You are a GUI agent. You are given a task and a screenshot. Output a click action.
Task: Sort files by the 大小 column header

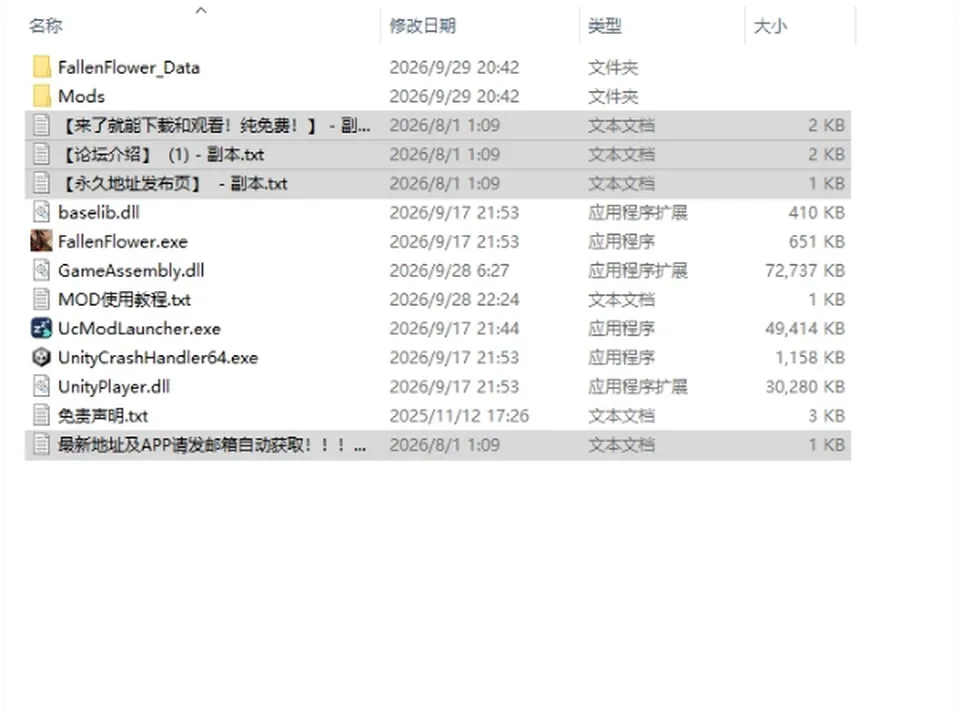coord(770,26)
